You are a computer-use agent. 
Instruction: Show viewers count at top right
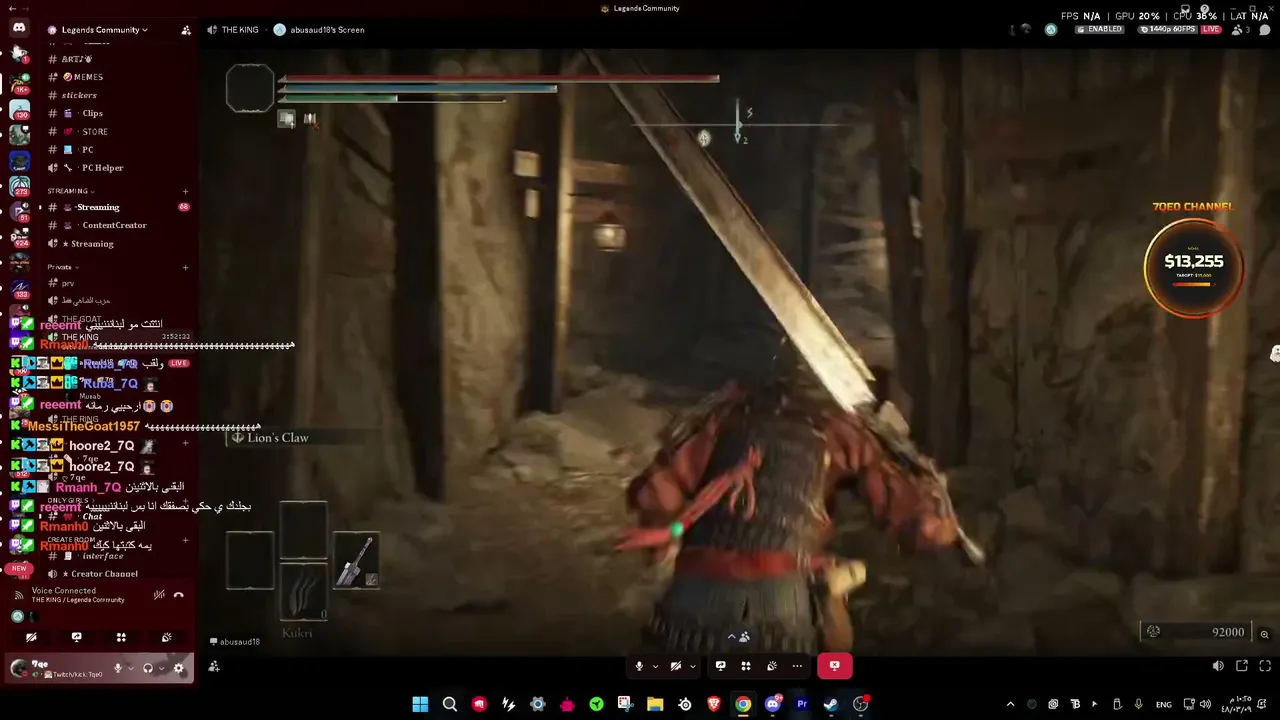(1241, 30)
